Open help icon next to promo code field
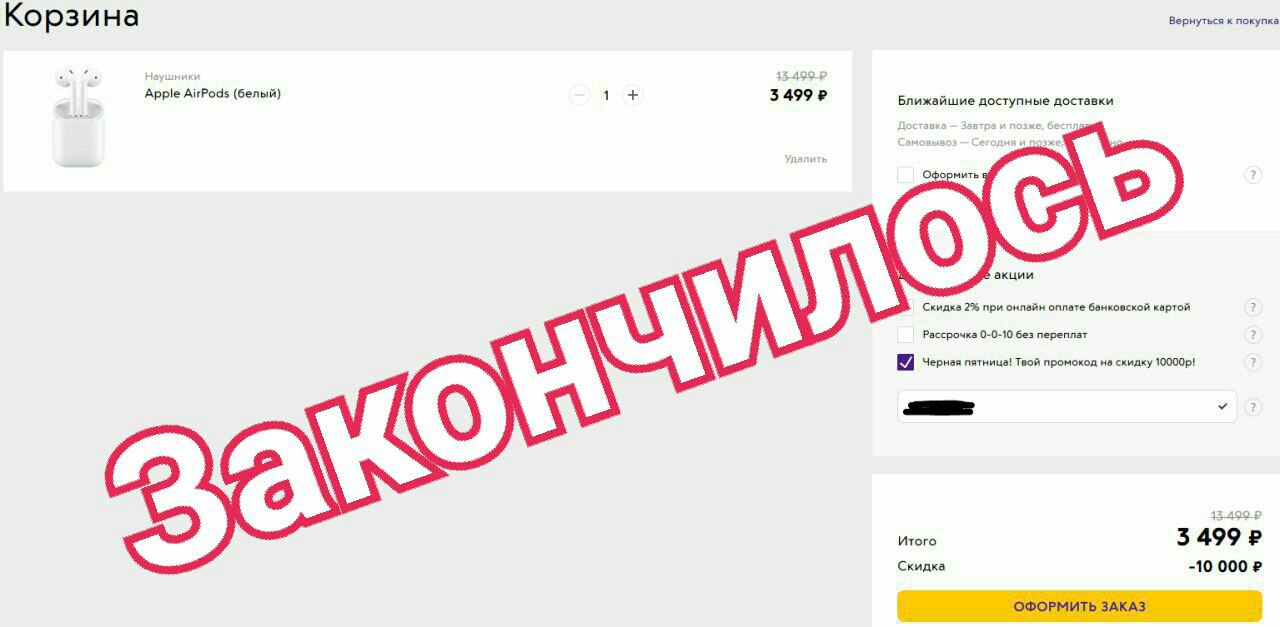 tap(1254, 407)
